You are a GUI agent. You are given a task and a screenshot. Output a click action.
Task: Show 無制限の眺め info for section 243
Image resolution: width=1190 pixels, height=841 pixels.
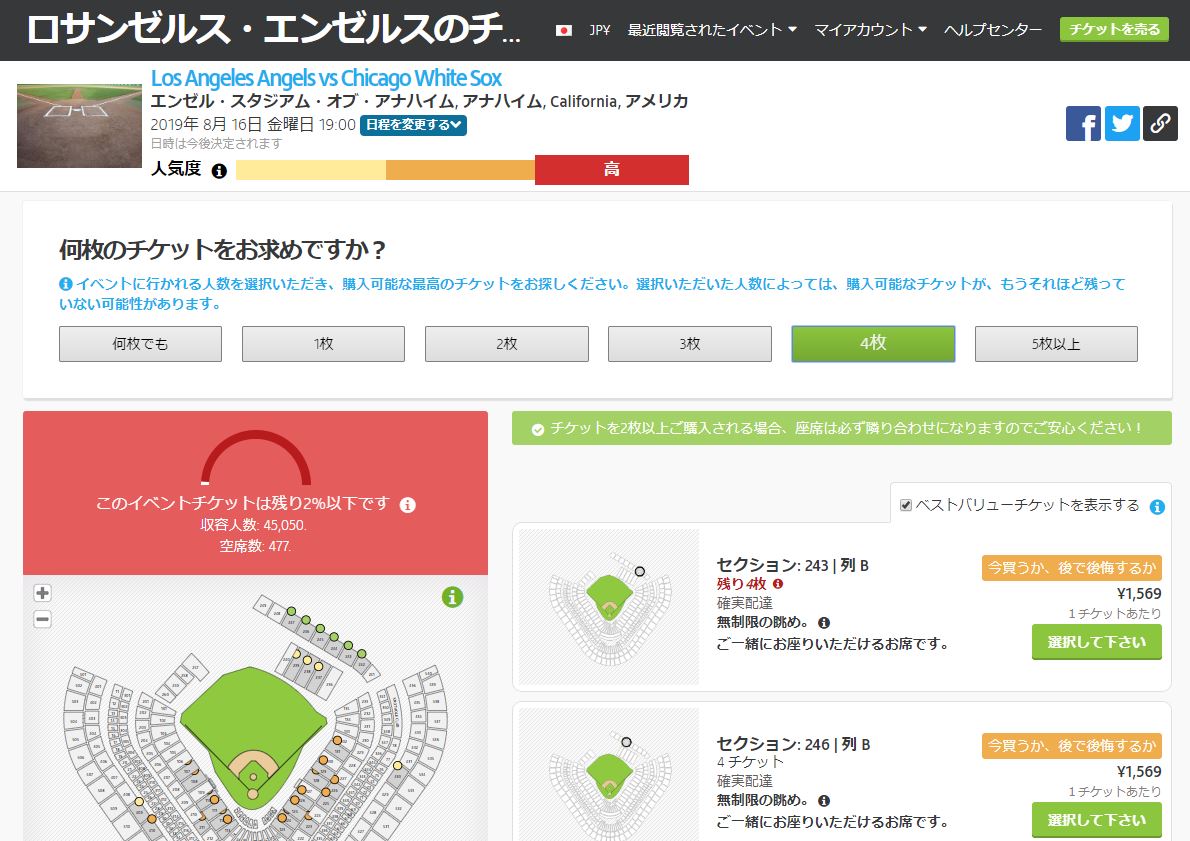(x=824, y=623)
